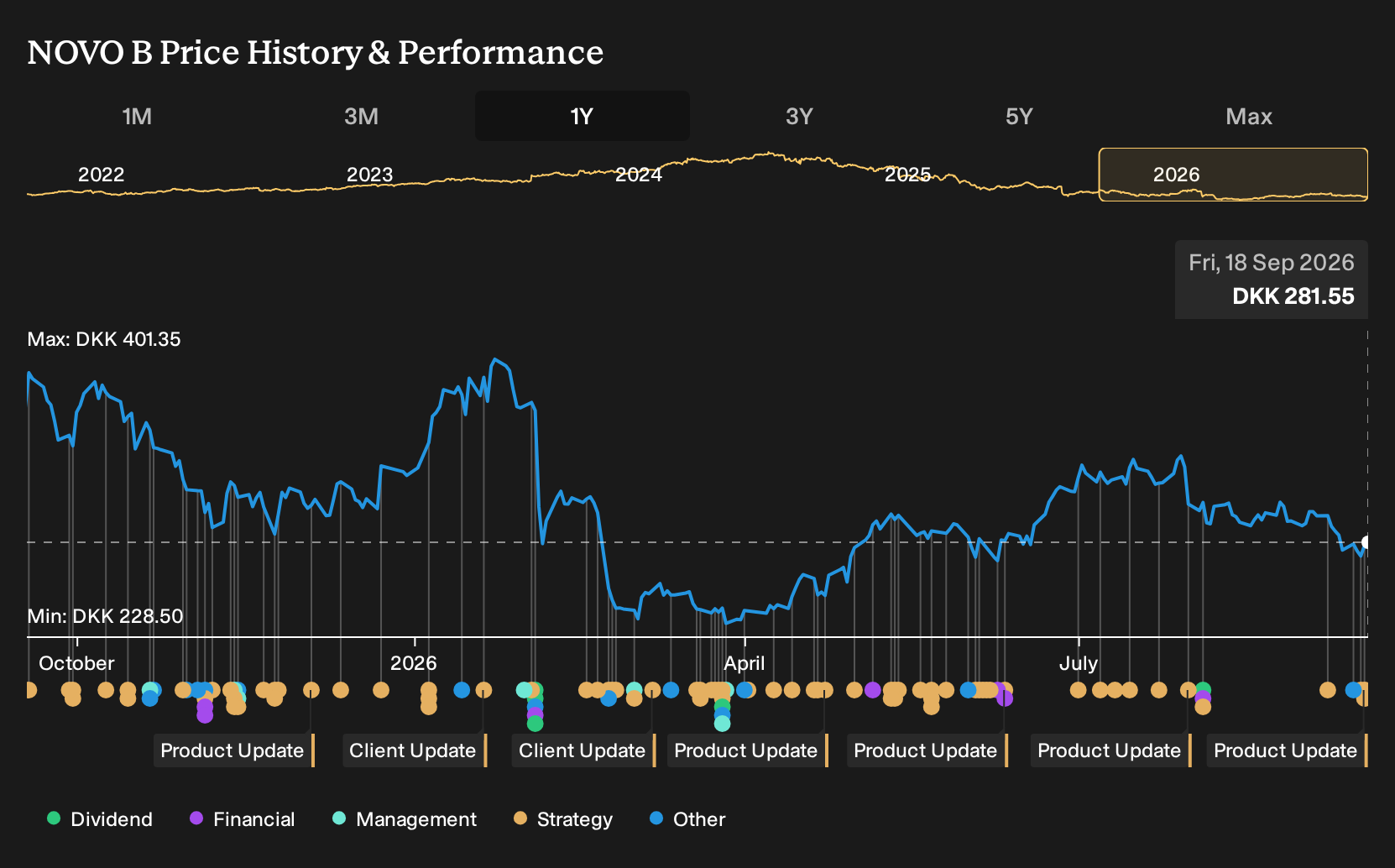Viewport: 1395px width, 868px height.
Task: Click the 2022 label in overview strip
Action: tap(101, 175)
